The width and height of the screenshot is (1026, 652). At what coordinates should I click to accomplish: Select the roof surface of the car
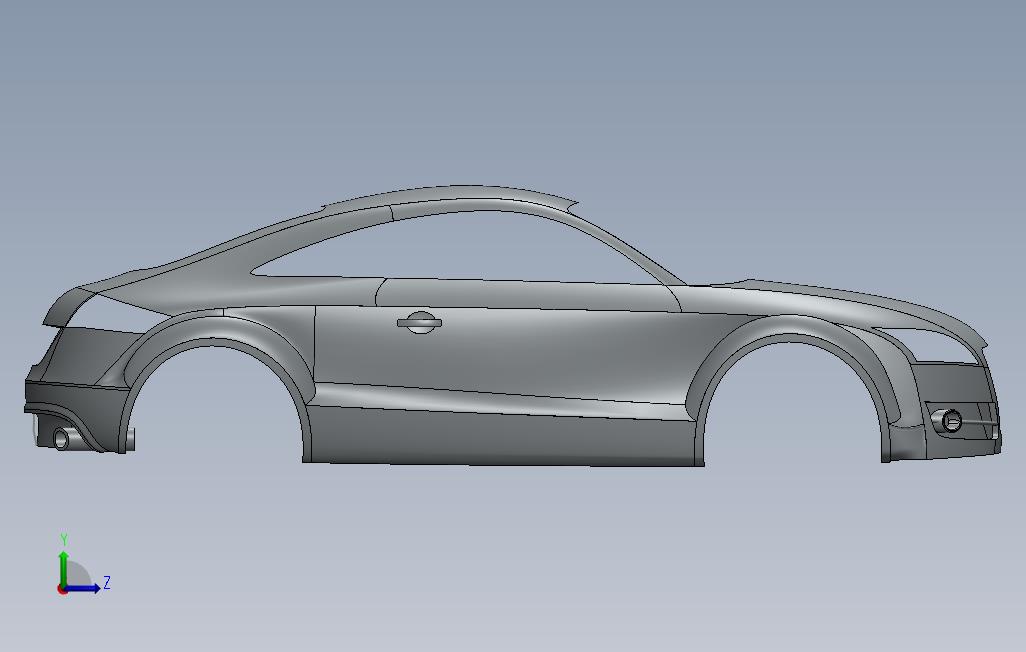[451, 194]
